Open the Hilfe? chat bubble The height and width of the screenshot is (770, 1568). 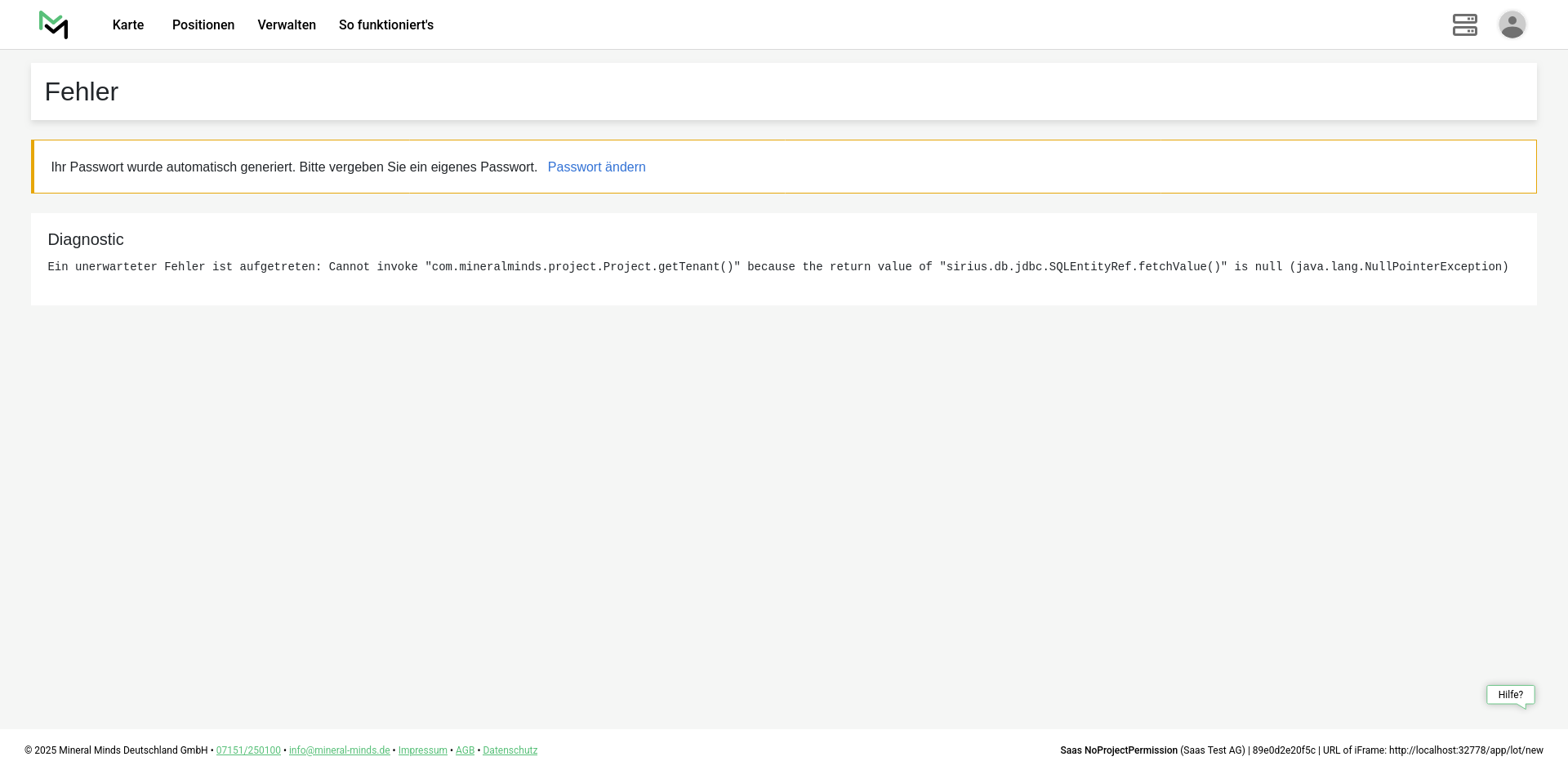[x=1510, y=695]
